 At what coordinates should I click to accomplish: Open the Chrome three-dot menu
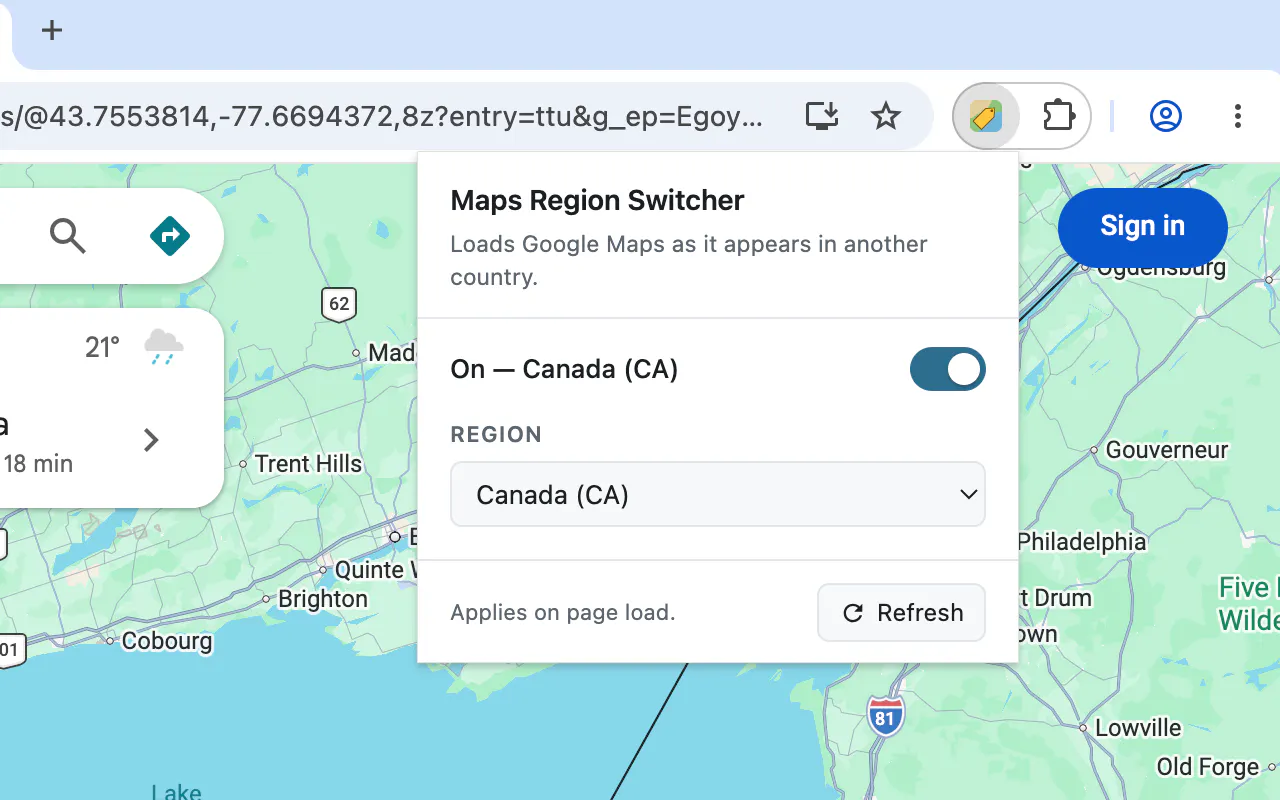1238,116
